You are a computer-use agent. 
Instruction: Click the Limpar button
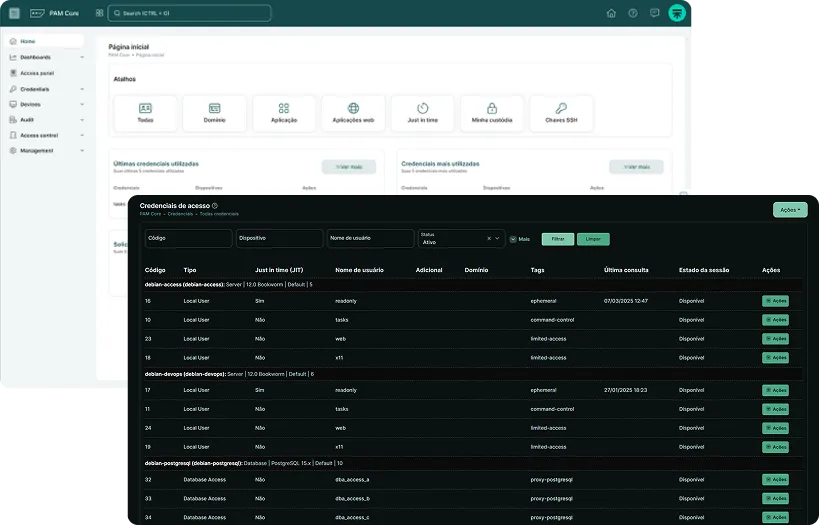click(593, 239)
